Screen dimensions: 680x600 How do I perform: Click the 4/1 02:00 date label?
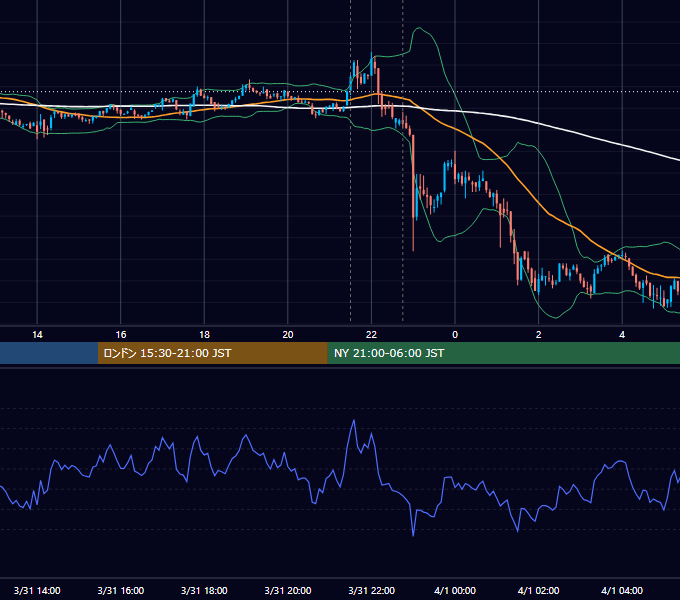click(x=539, y=590)
